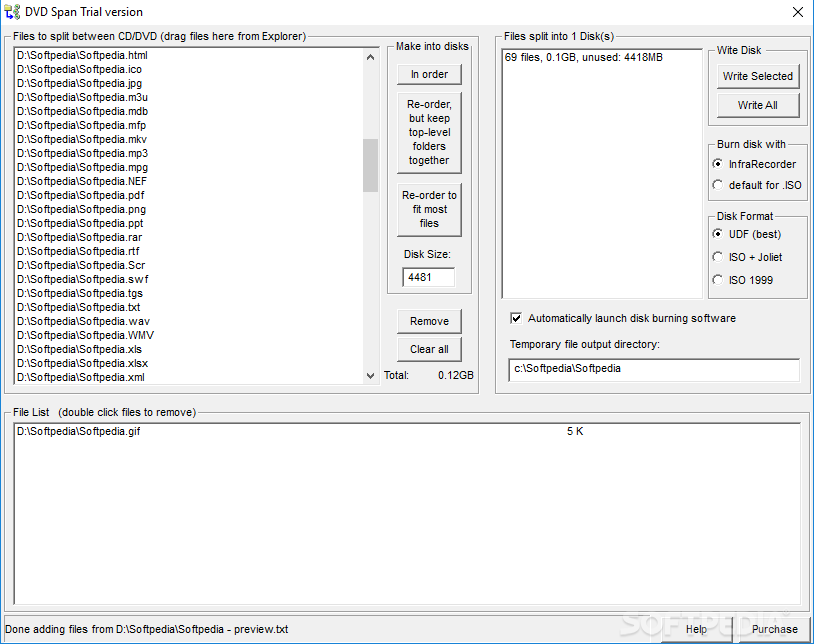Click the Write Selected button
Image resolution: width=814 pixels, height=644 pixels.
[757, 76]
